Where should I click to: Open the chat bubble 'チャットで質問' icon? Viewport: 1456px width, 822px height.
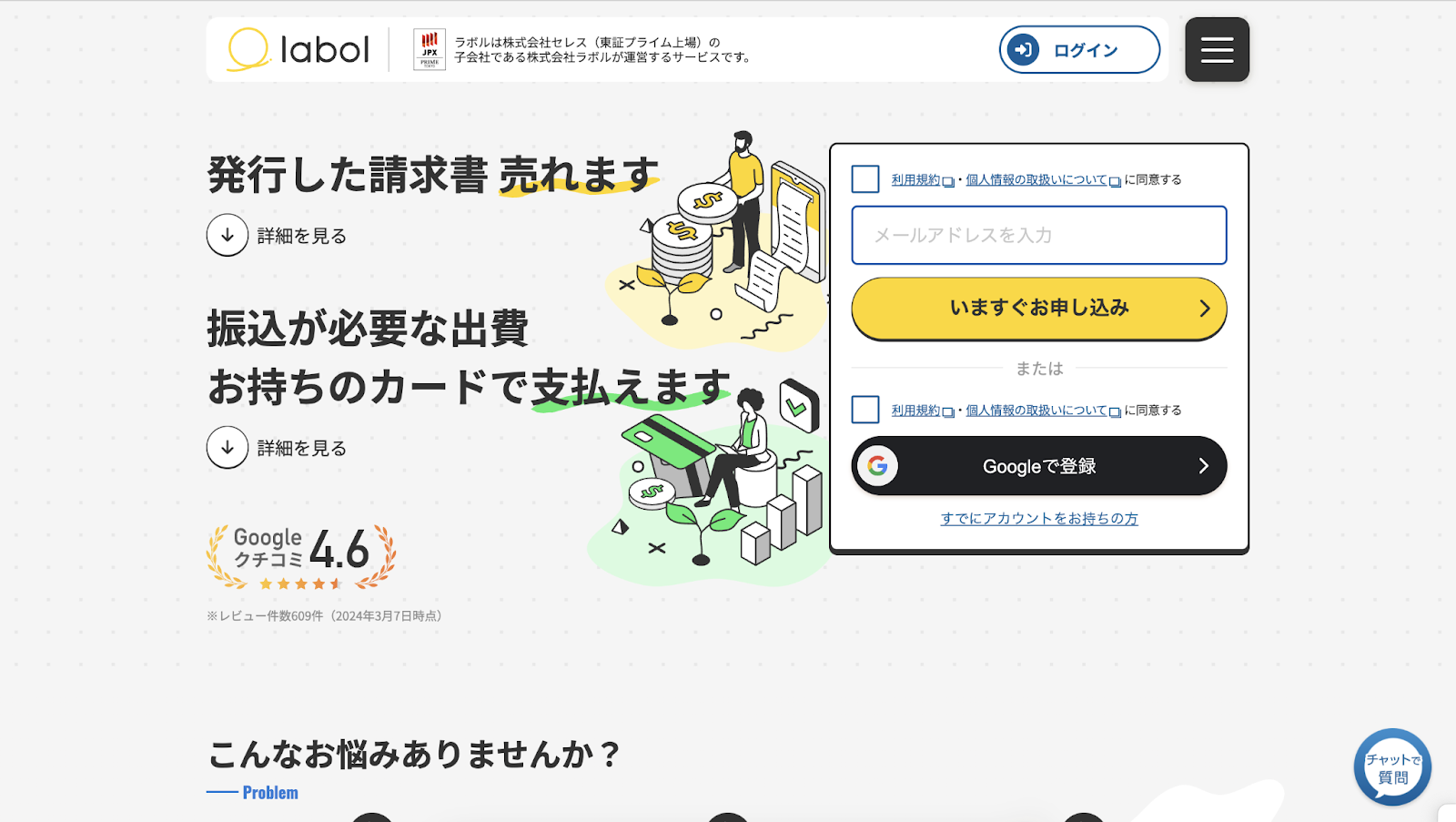pos(1392,766)
